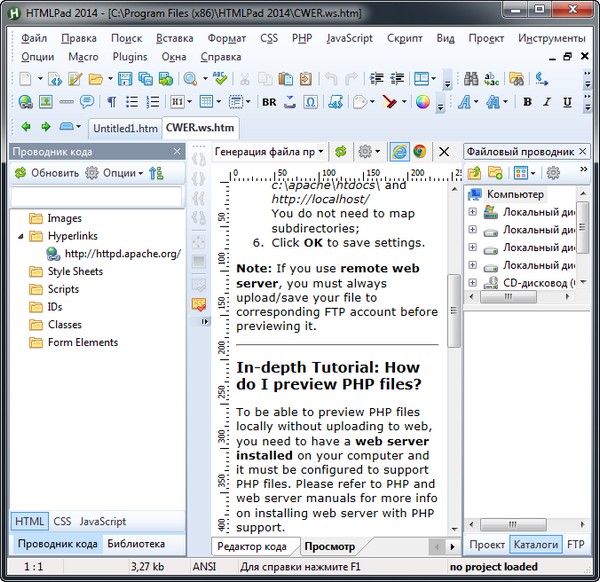Toggle bold formatting button
600x582 pixels.
[x=527, y=101]
